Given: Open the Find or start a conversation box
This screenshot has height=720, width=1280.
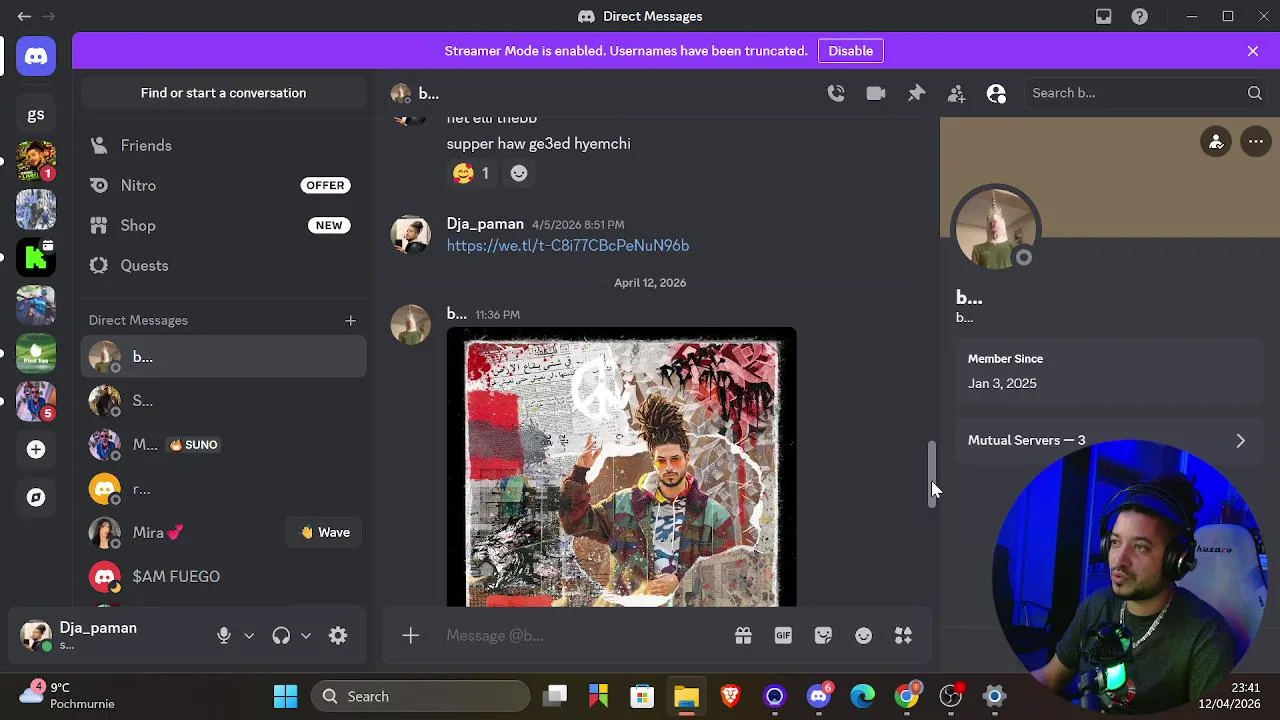Looking at the screenshot, I should (x=223, y=93).
